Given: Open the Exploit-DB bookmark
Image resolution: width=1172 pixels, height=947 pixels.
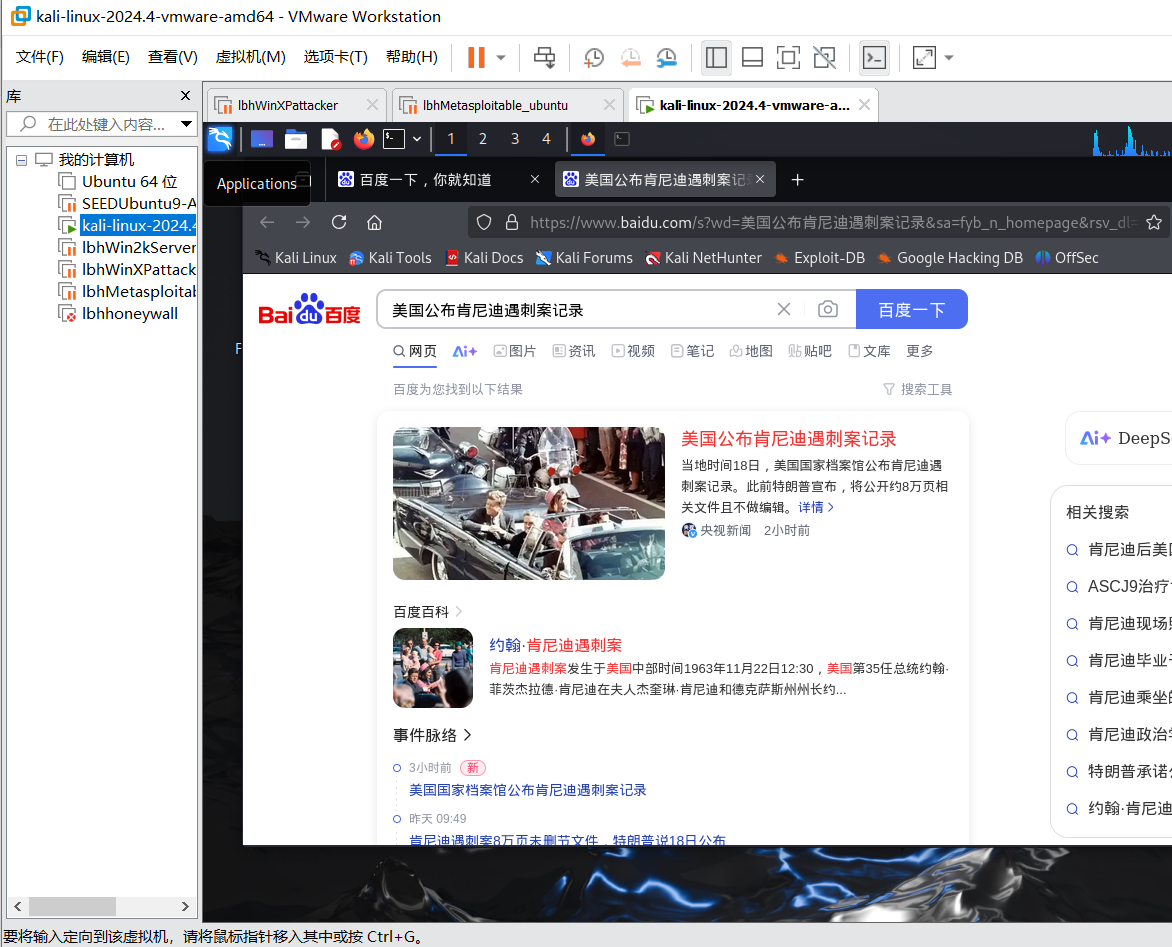Looking at the screenshot, I should pyautogui.click(x=819, y=258).
